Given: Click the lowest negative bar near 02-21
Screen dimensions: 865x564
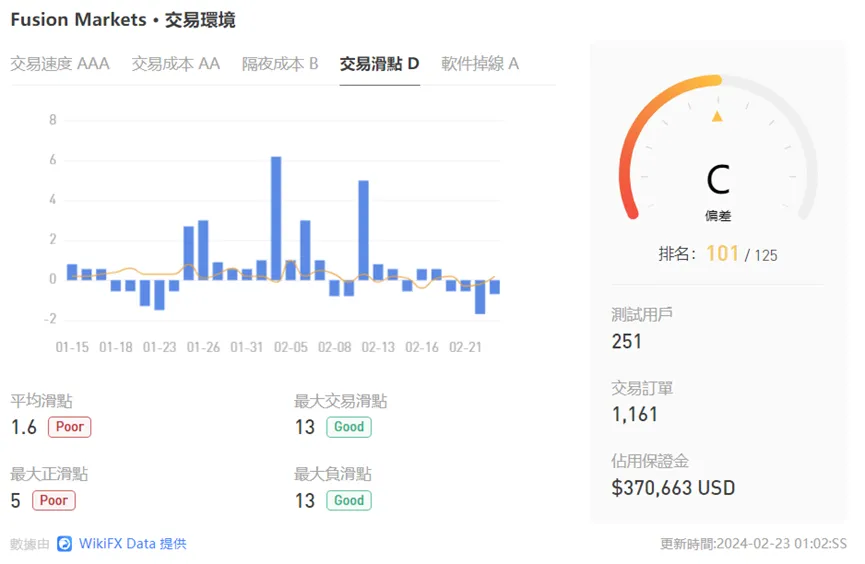Looking at the screenshot, I should point(480,297).
